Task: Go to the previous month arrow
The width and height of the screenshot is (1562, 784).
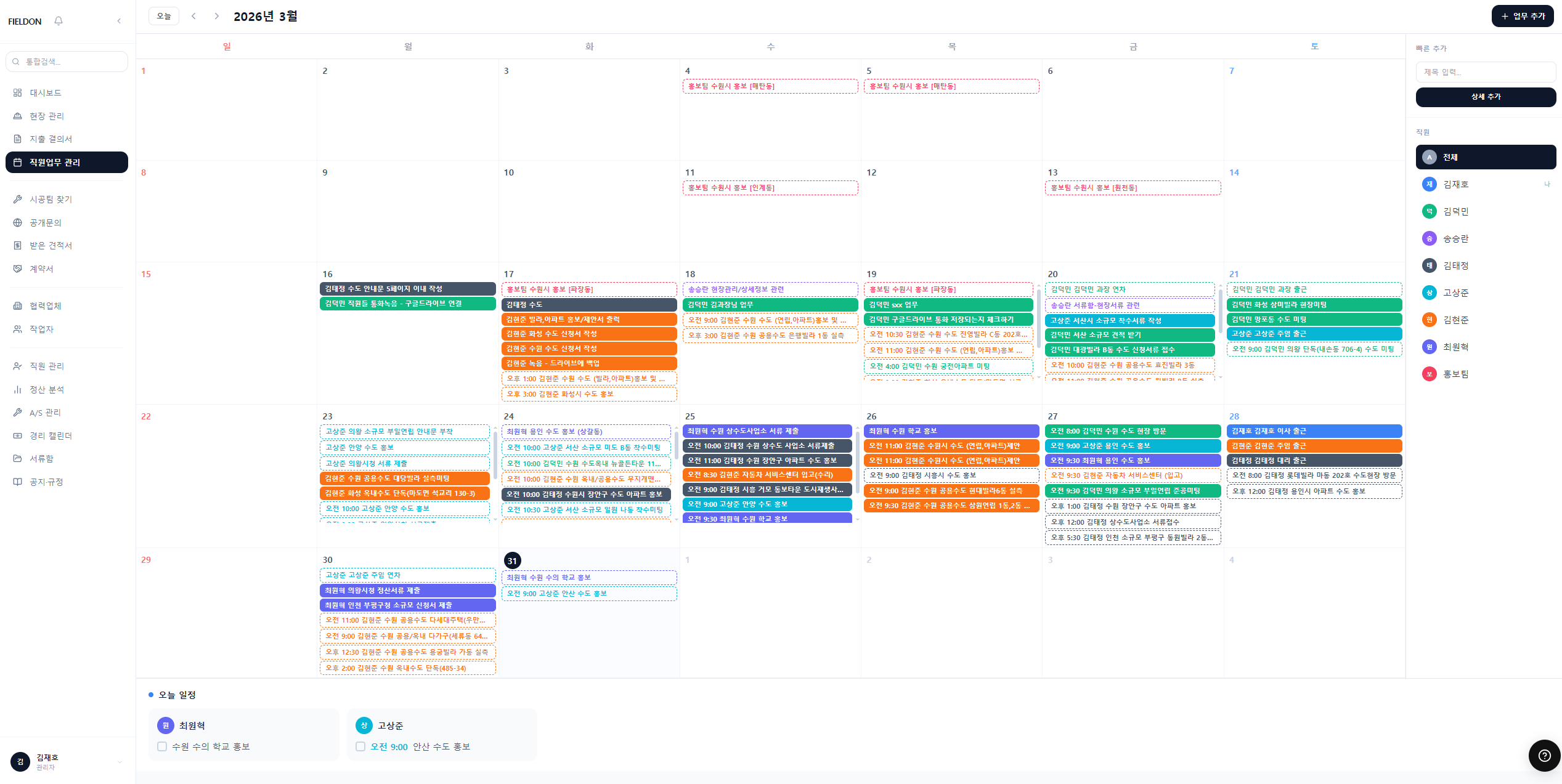Action: point(193,16)
